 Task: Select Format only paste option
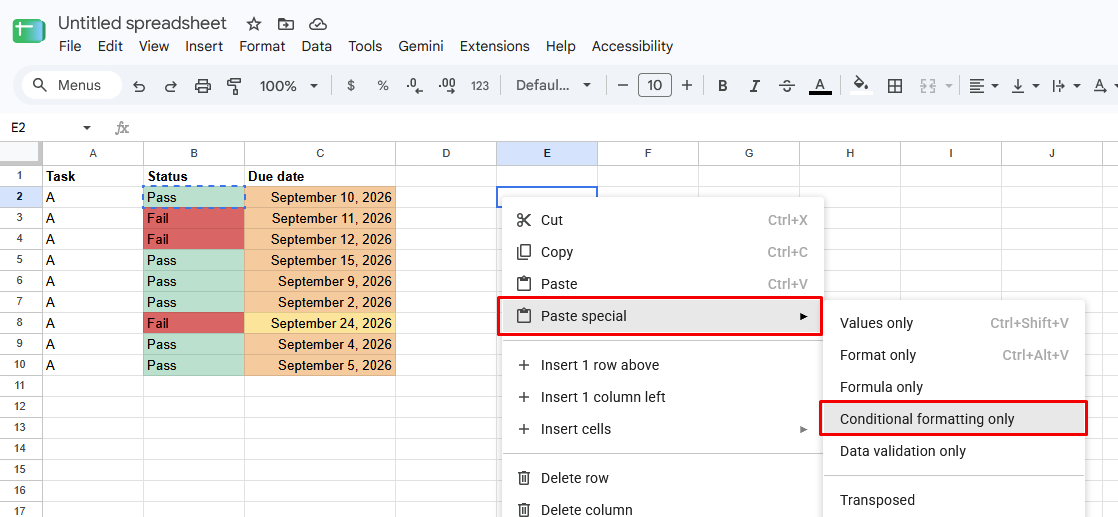954,355
